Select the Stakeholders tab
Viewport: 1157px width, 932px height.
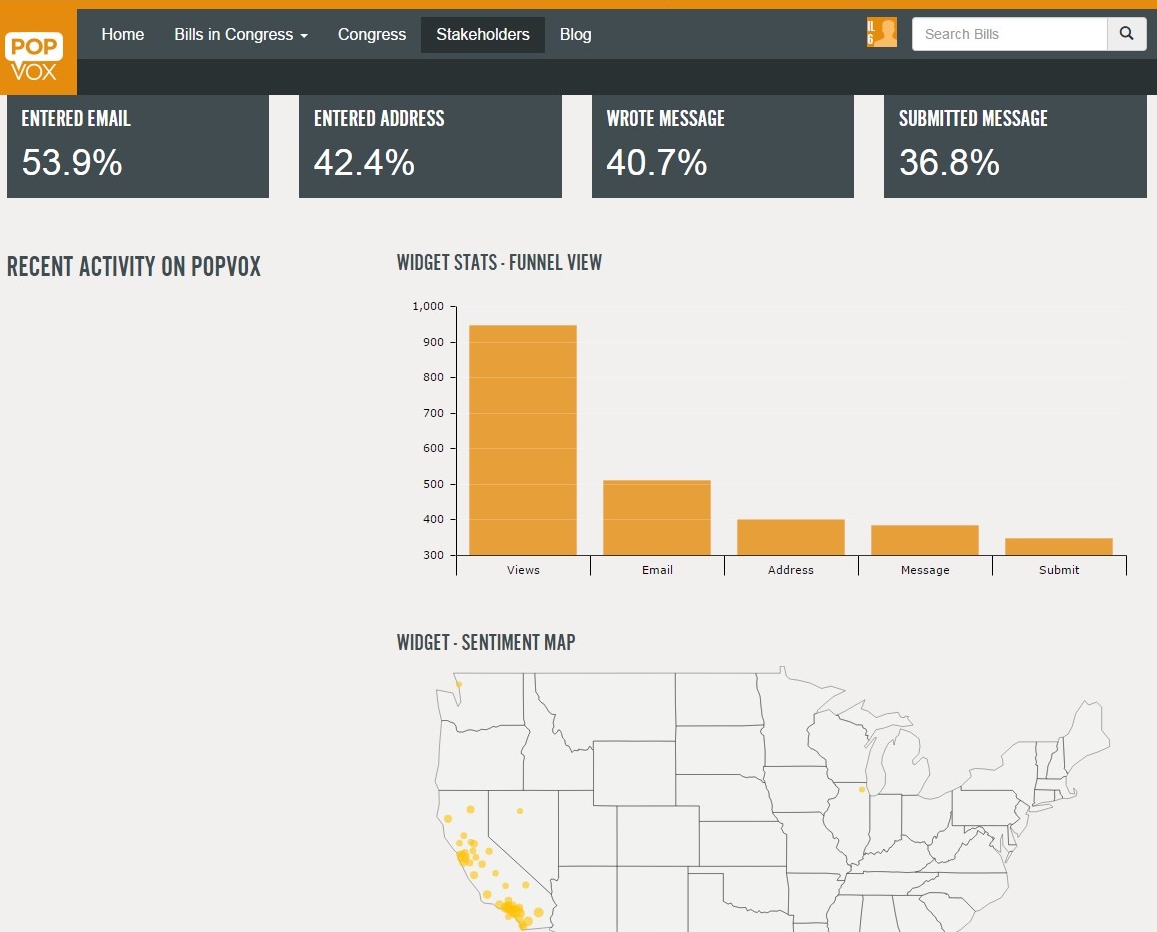coord(483,35)
